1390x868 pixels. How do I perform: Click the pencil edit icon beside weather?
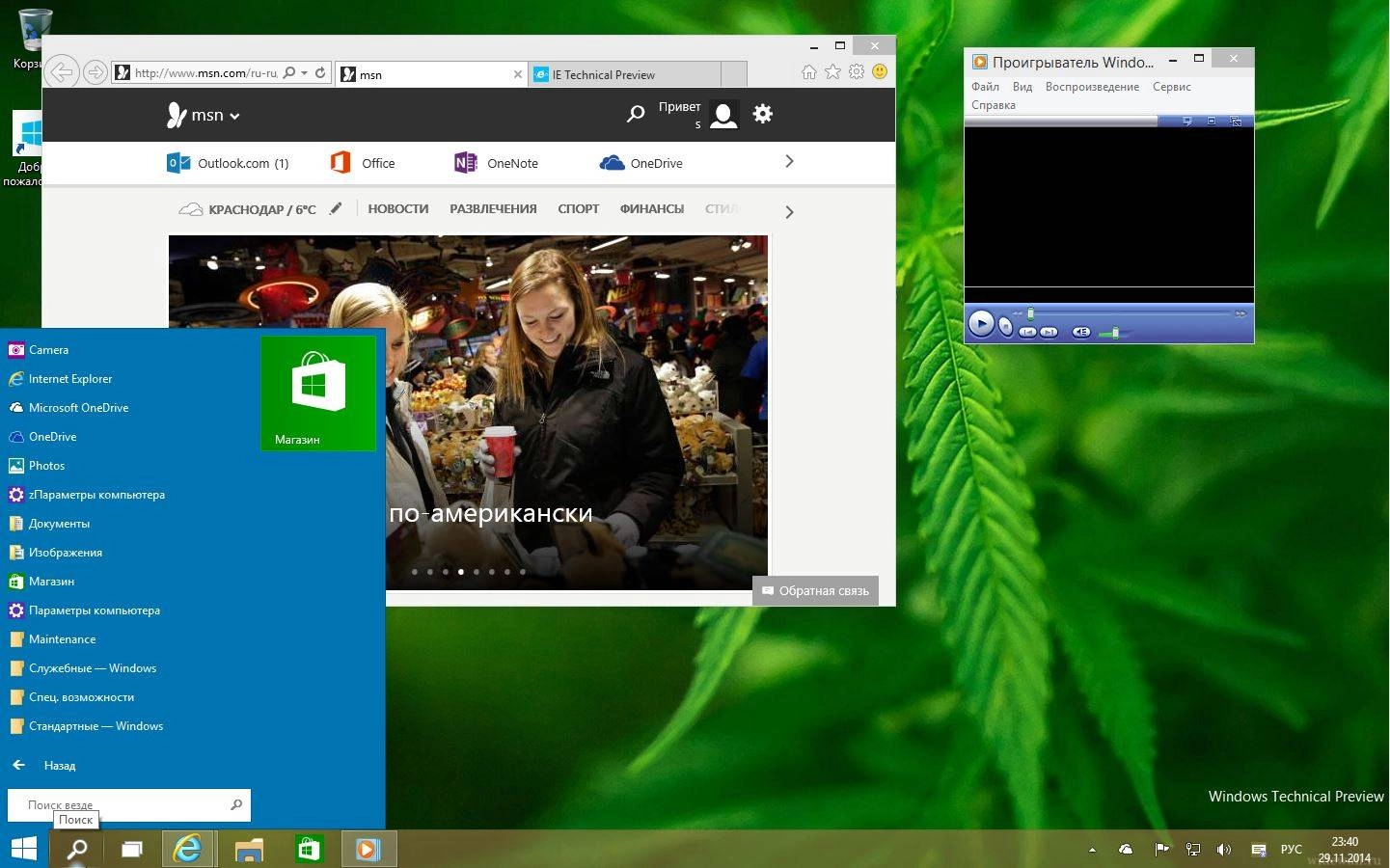336,208
